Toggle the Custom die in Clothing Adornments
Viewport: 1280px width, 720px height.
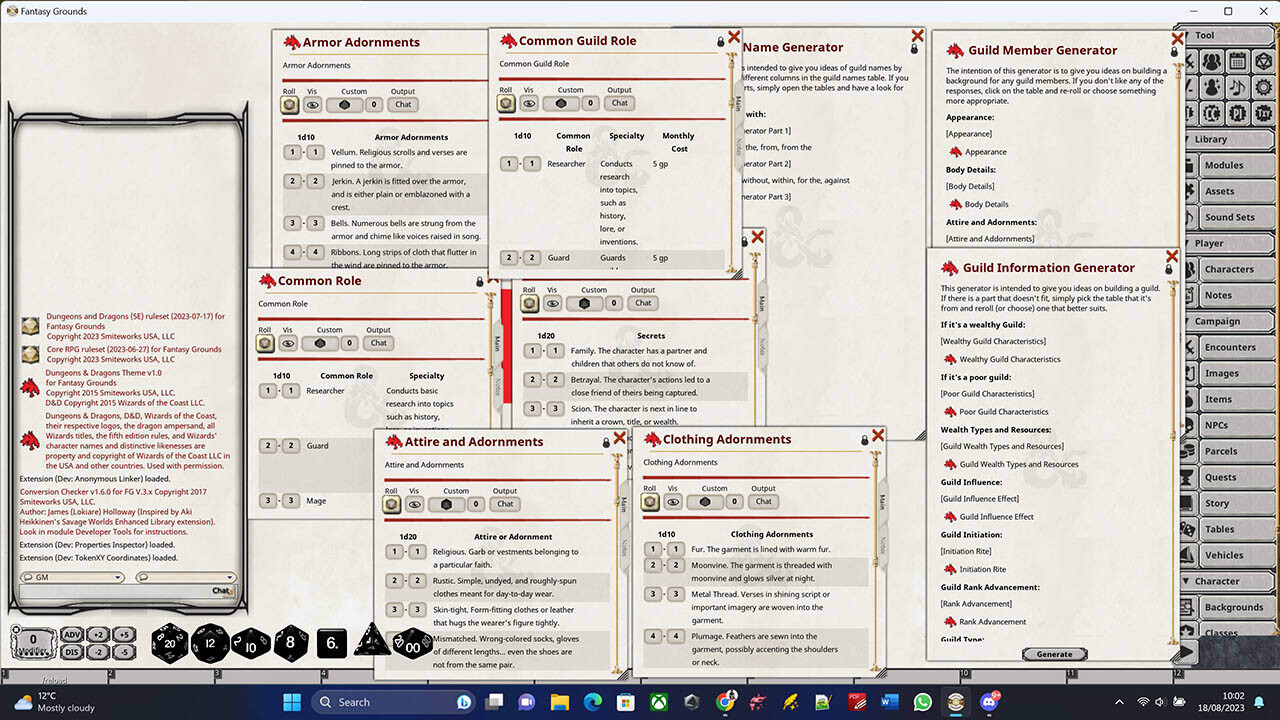click(x=705, y=501)
